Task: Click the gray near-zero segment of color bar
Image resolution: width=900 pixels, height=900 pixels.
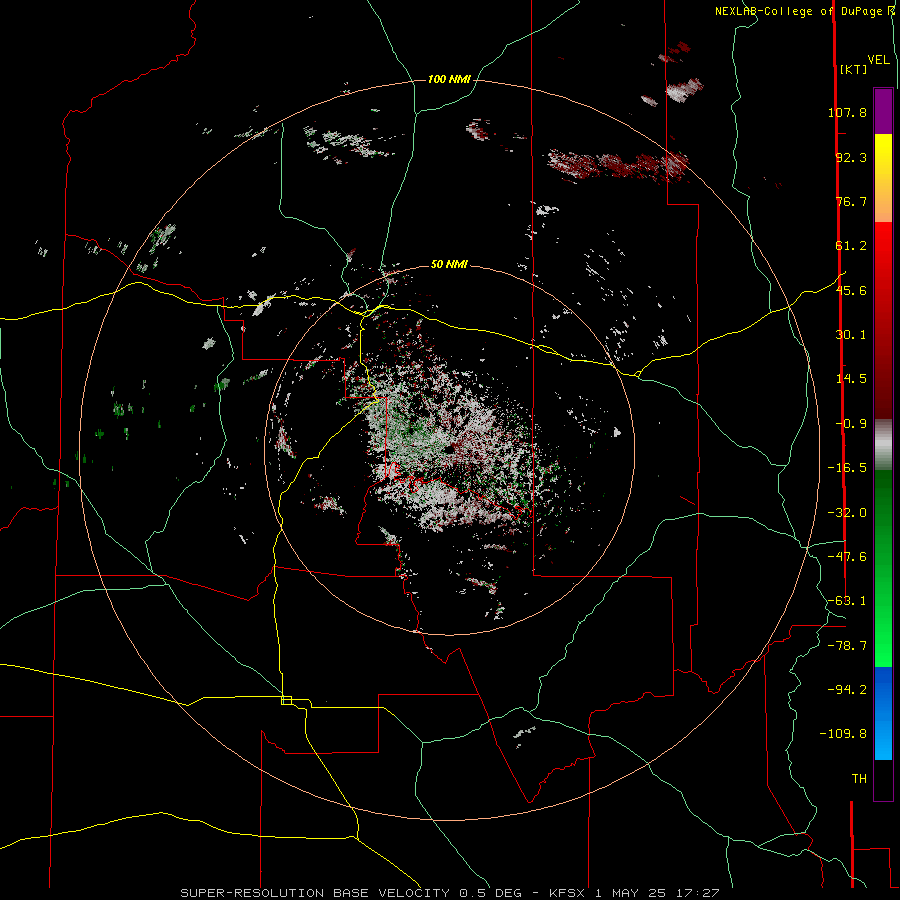Action: pyautogui.click(x=883, y=444)
